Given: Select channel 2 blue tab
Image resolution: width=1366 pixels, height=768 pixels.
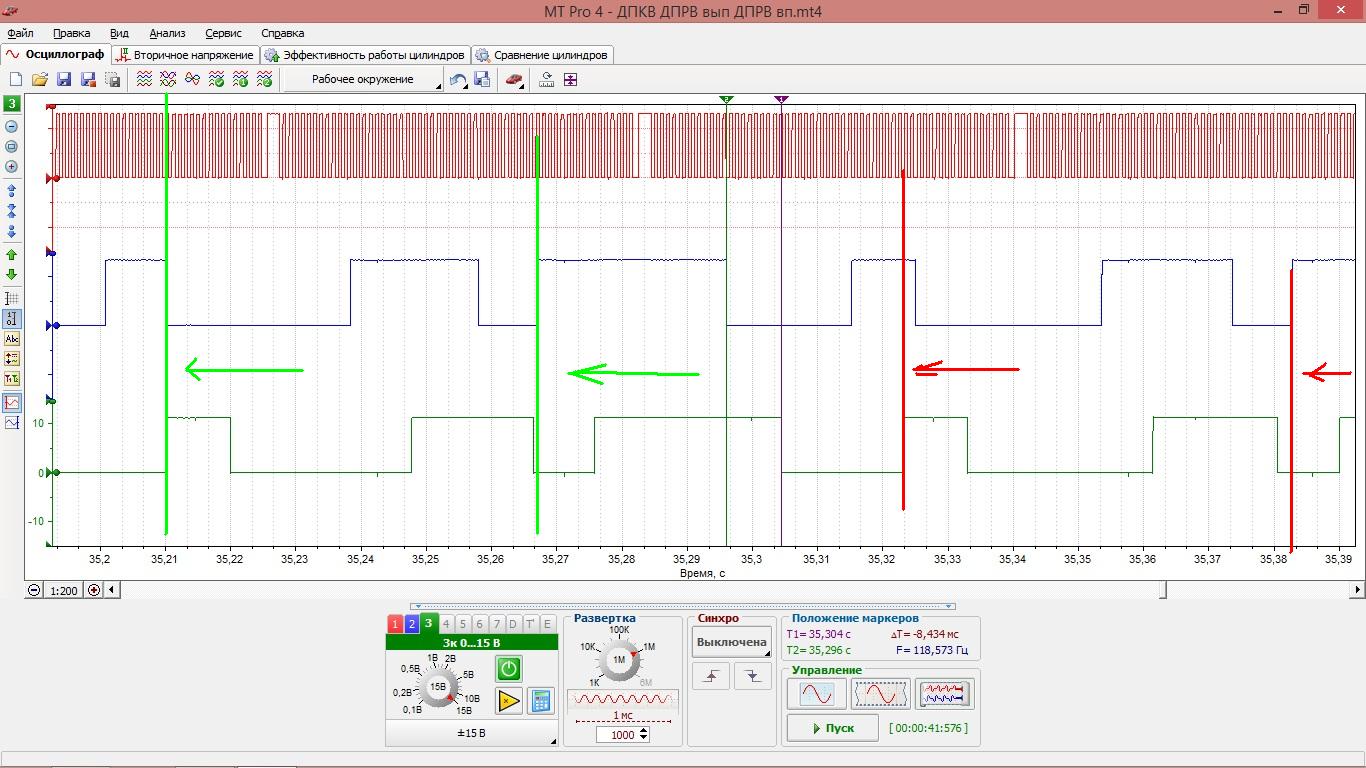Looking at the screenshot, I should [x=411, y=624].
